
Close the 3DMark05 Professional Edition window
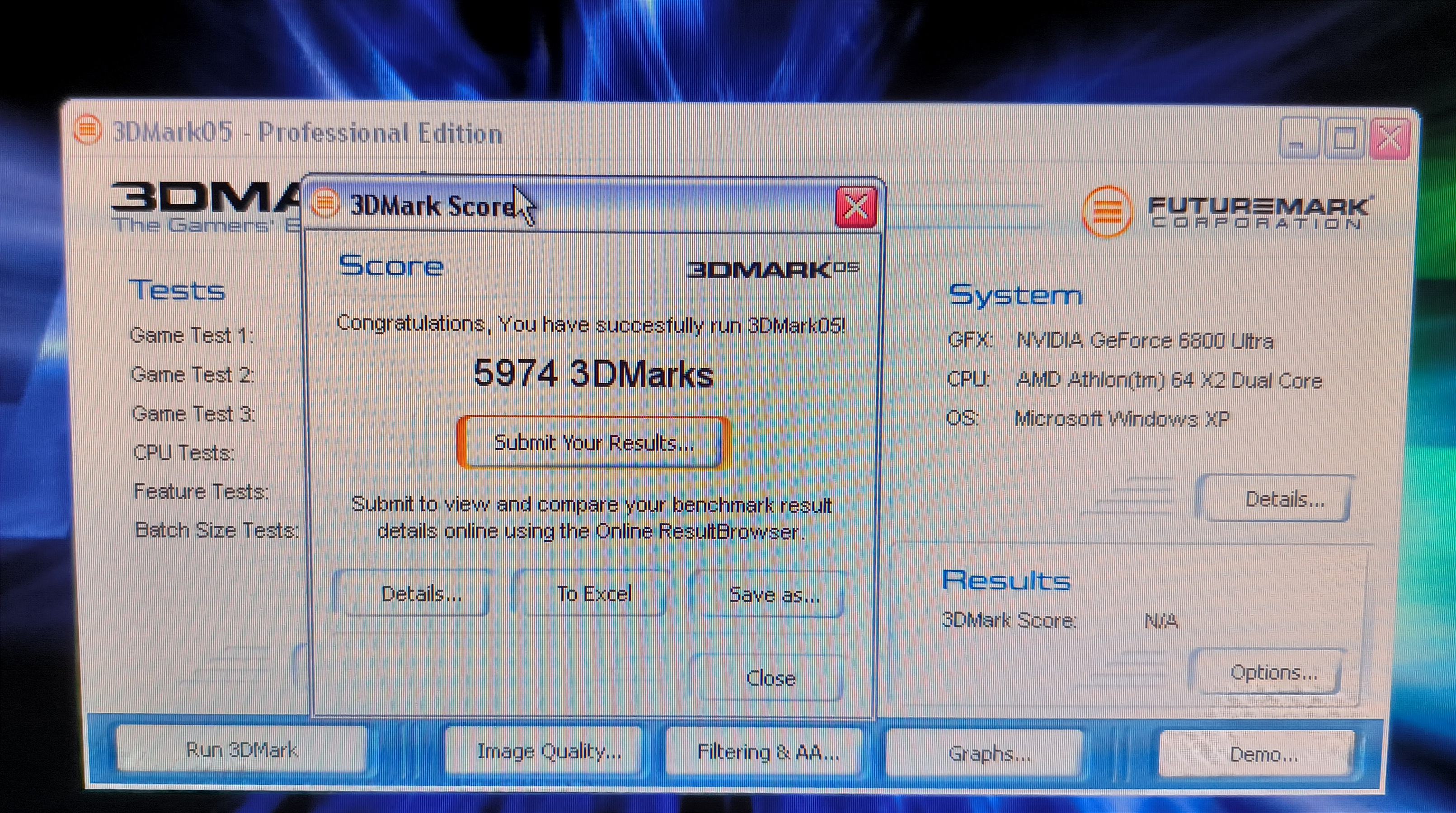[x=1390, y=140]
